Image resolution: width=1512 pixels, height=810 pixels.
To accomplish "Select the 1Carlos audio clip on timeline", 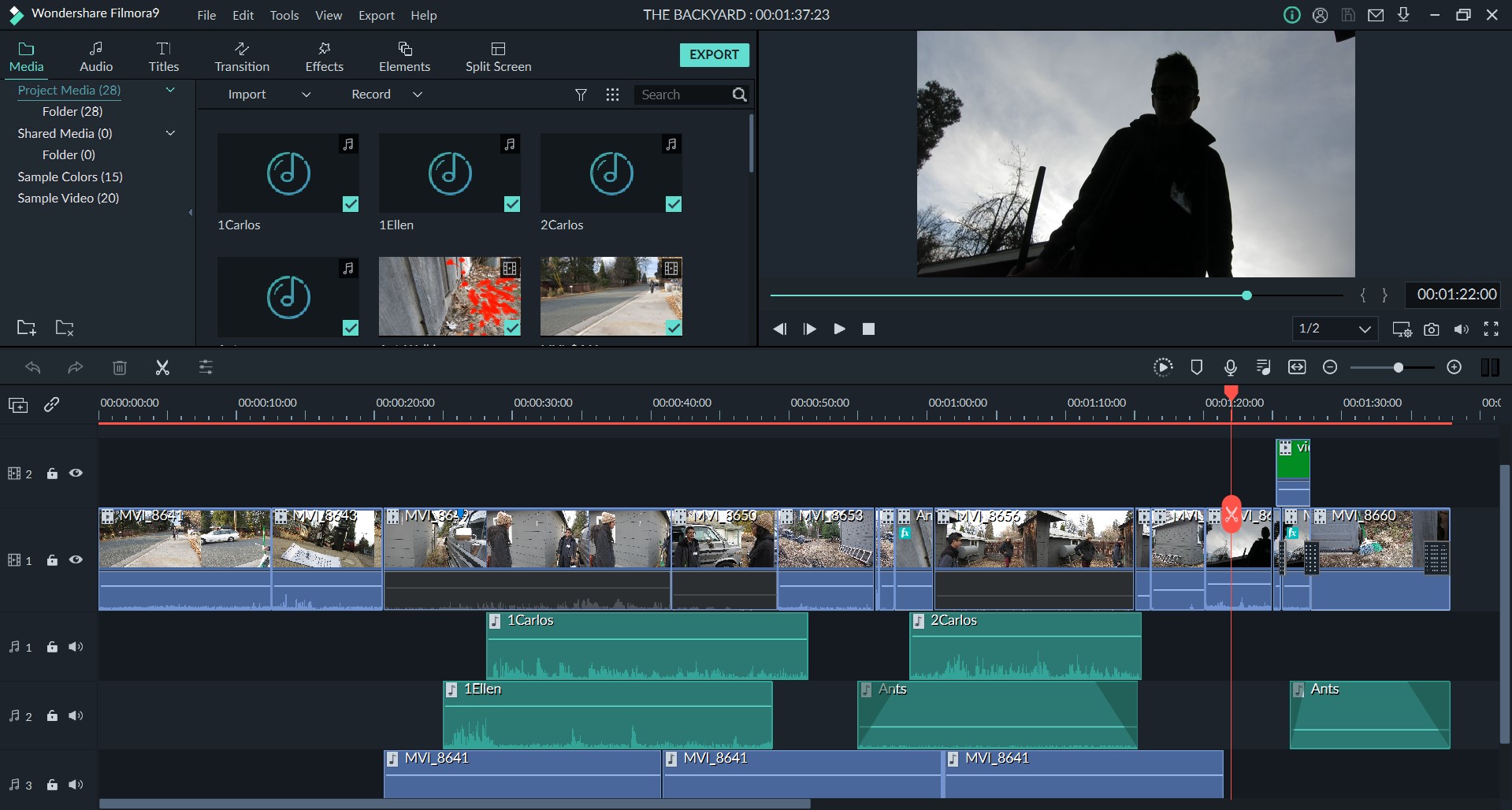I will (x=647, y=646).
